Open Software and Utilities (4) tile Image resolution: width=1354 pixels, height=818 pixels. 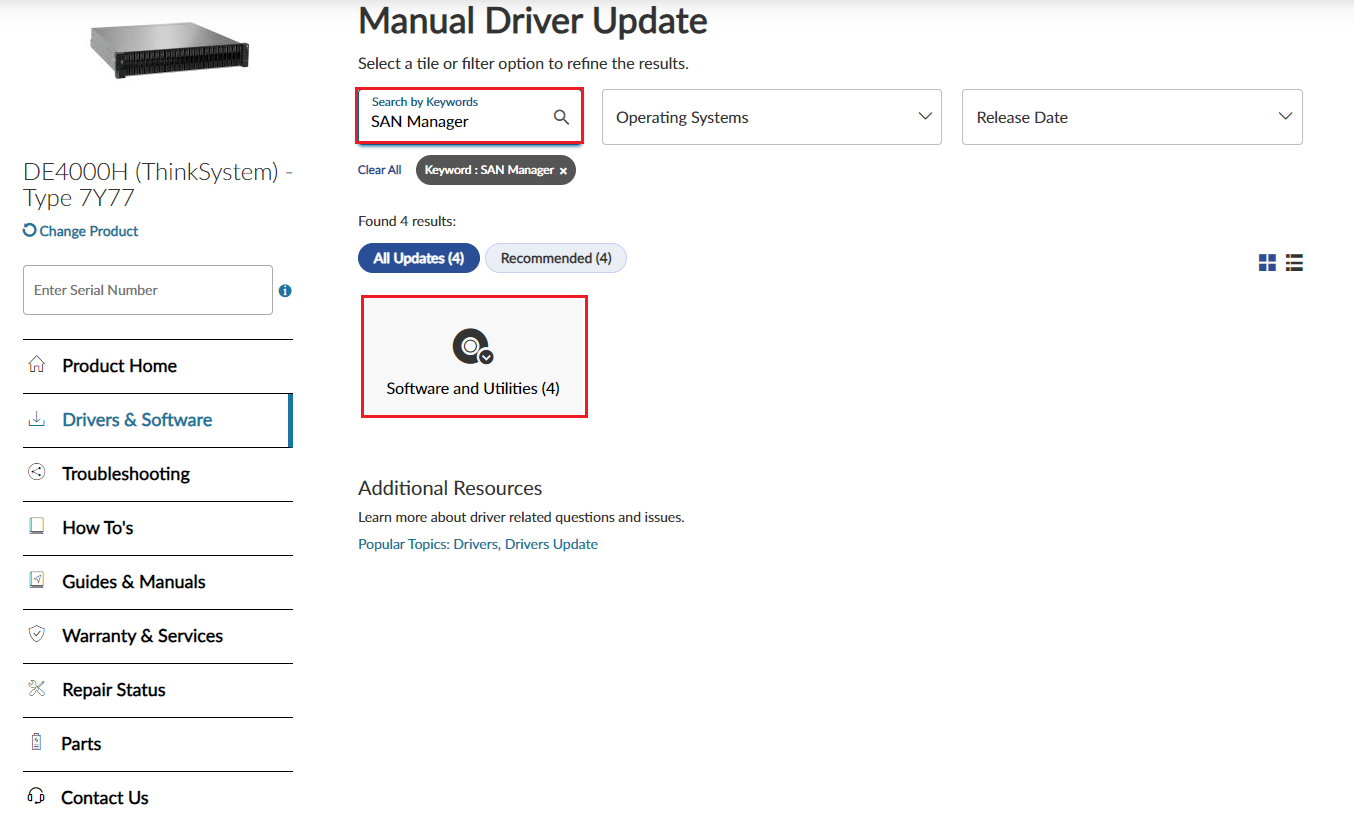(474, 356)
